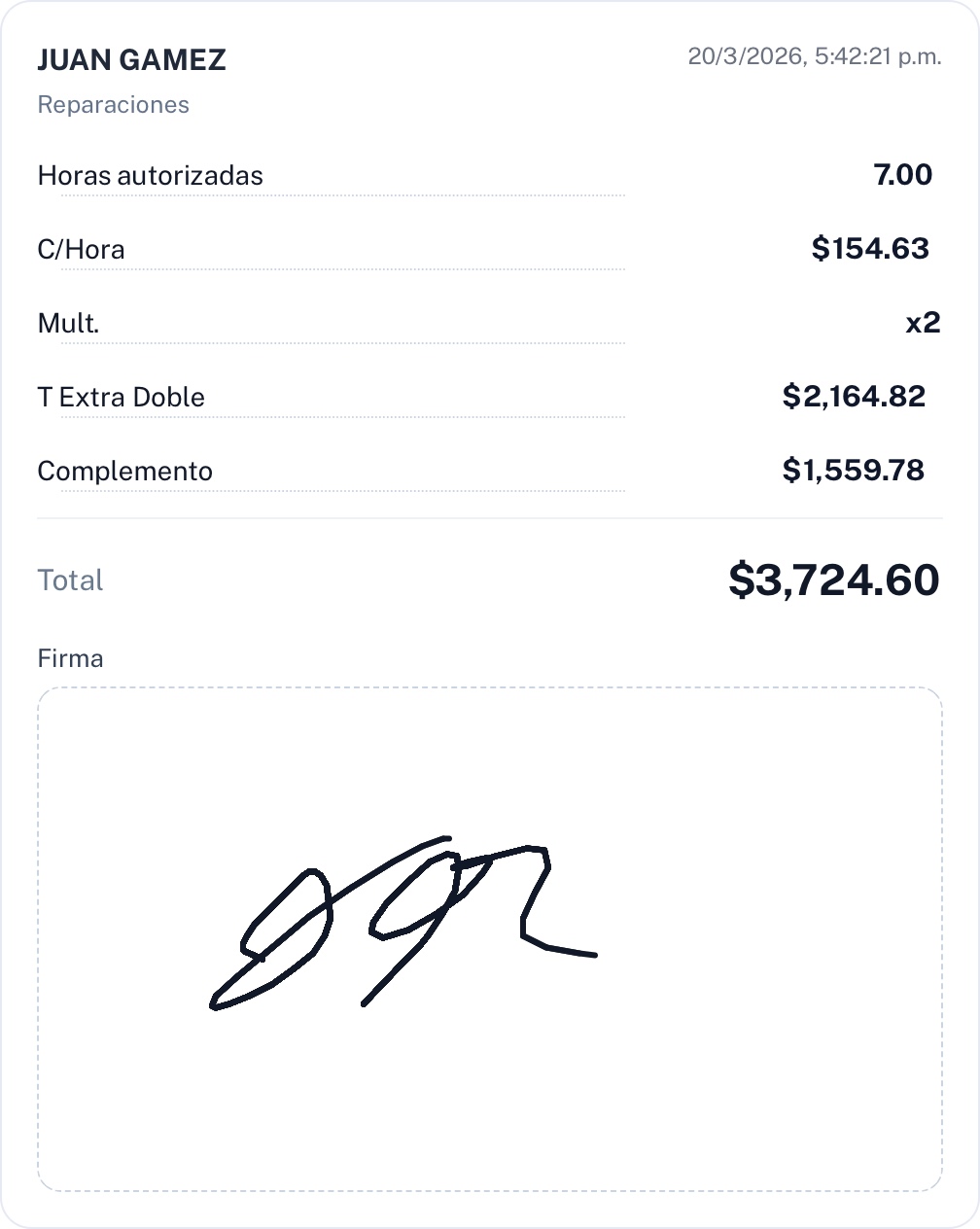Select the T Extra Doble label
Screen dimensions: 980x1229
121,398
